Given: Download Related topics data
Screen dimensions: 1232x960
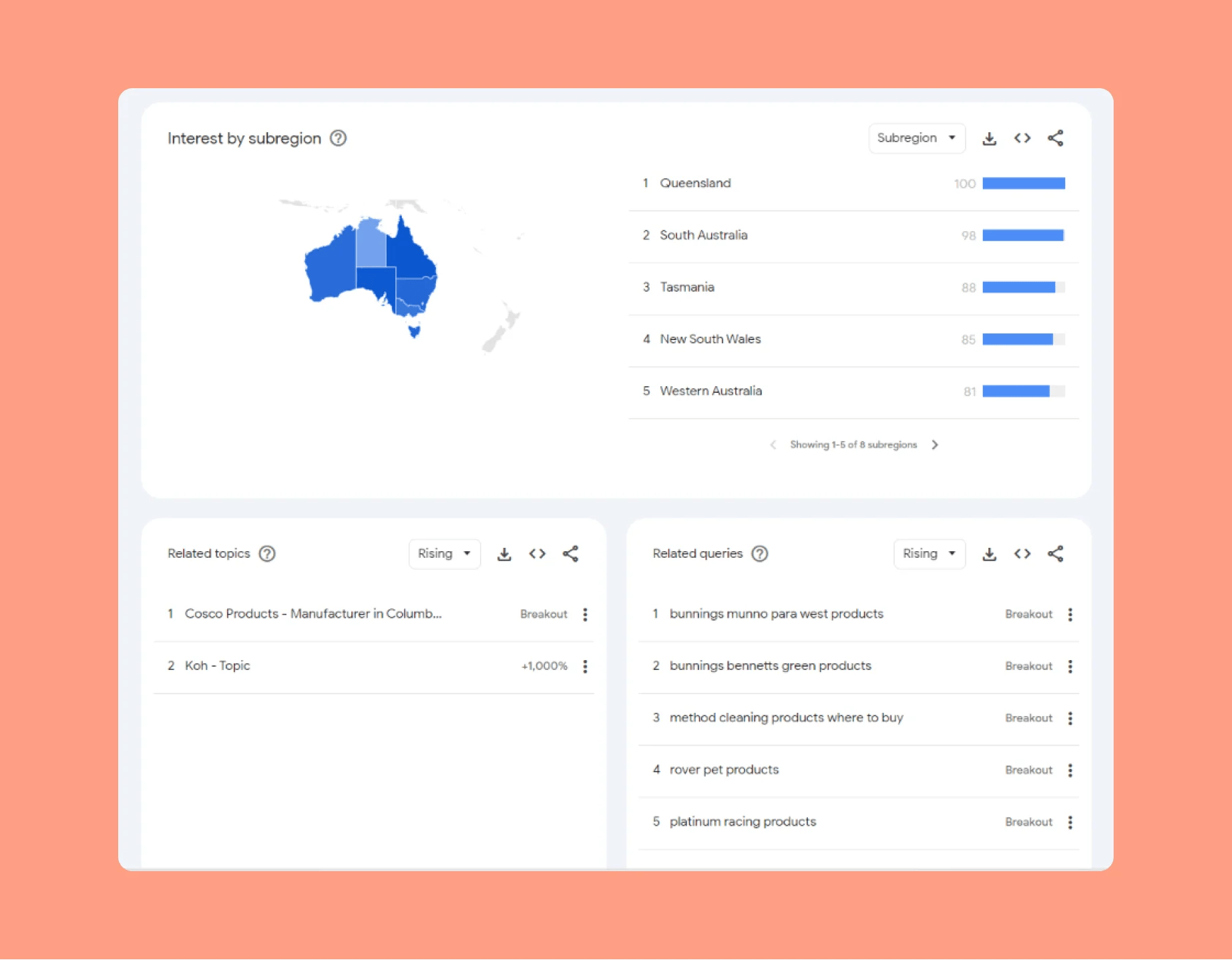Looking at the screenshot, I should click(505, 554).
